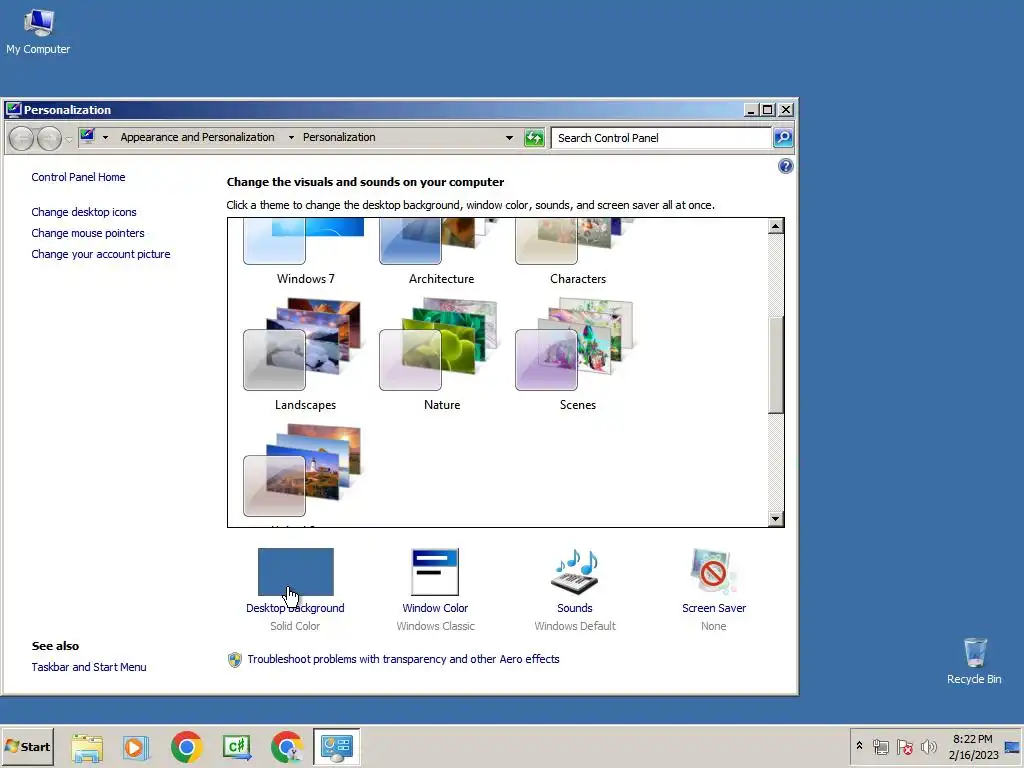Click Personalization window title bar icon

[x=13, y=109]
